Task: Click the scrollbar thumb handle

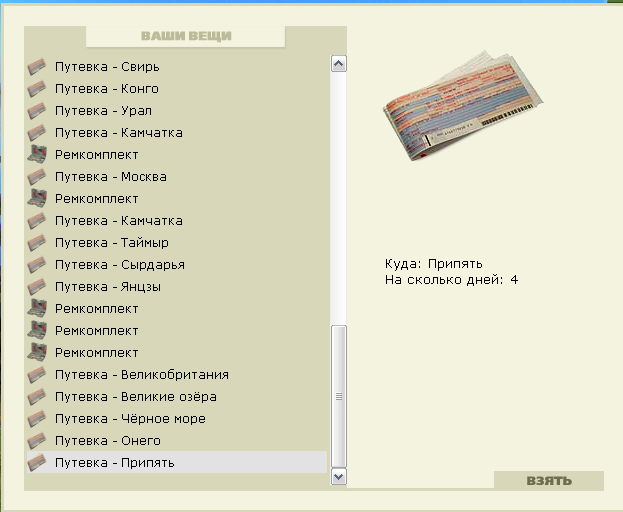Action: click(x=339, y=396)
